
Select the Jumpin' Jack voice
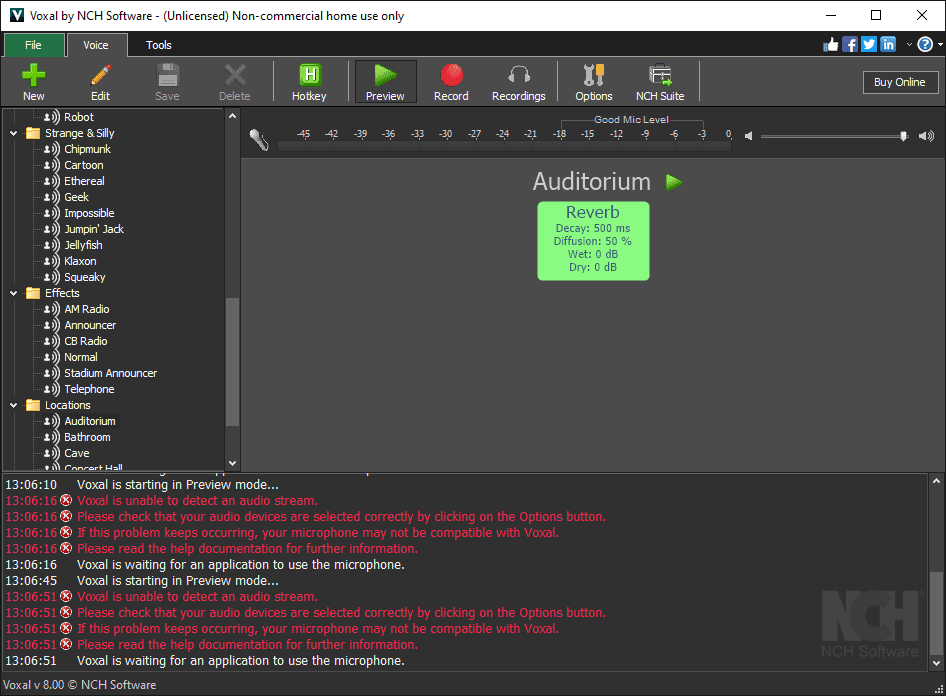point(94,229)
